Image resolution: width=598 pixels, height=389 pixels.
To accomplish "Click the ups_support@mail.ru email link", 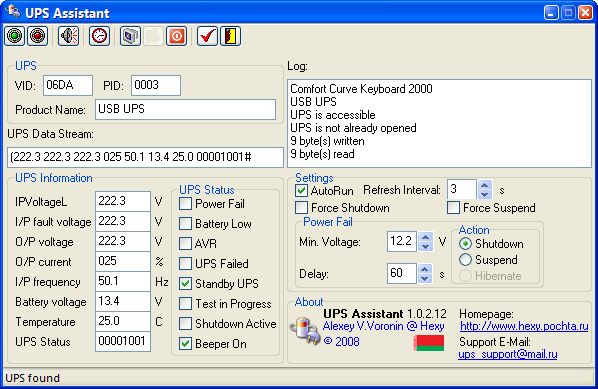I will pyautogui.click(x=508, y=354).
